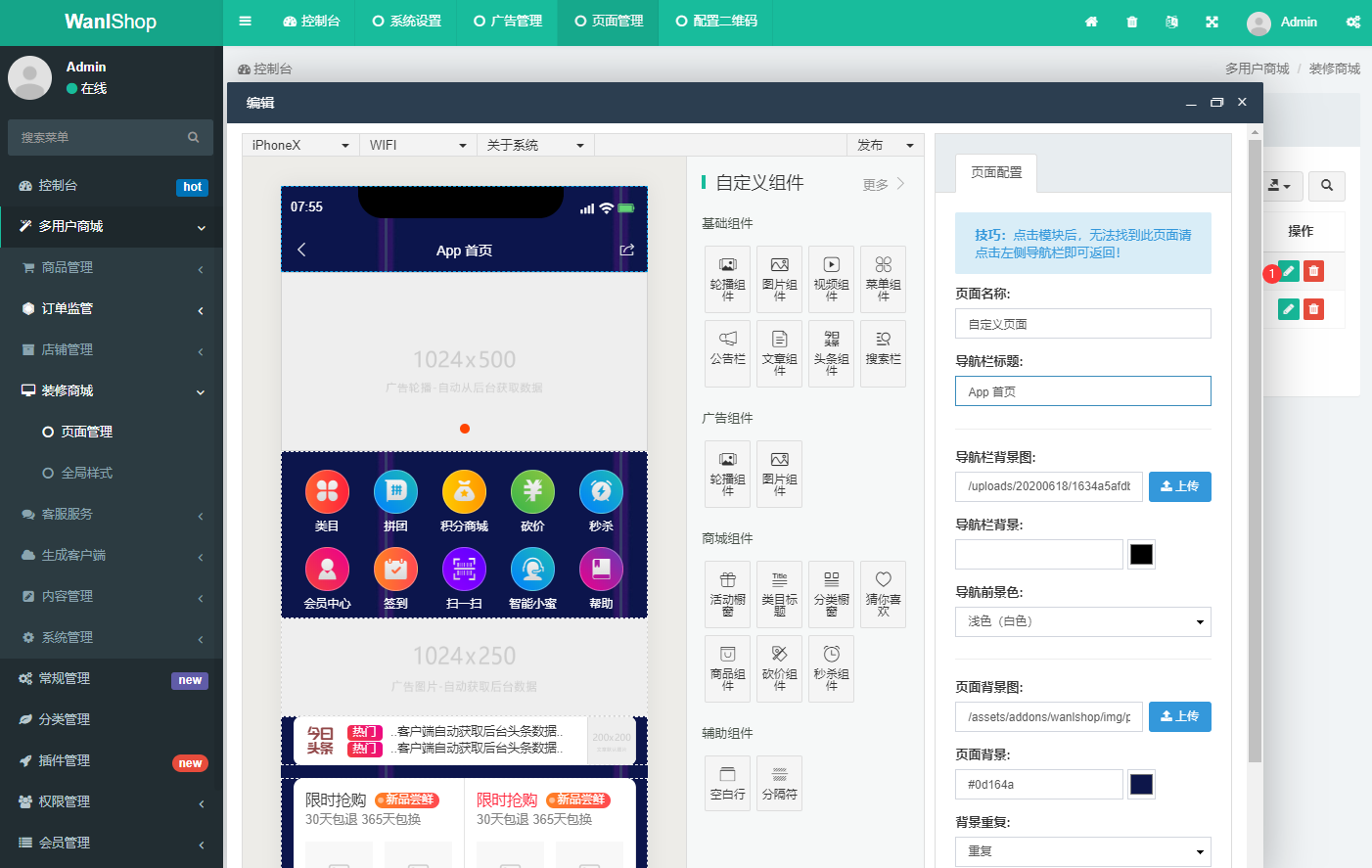Add the 分隔符 component
The height and width of the screenshot is (868, 1372).
point(779,783)
